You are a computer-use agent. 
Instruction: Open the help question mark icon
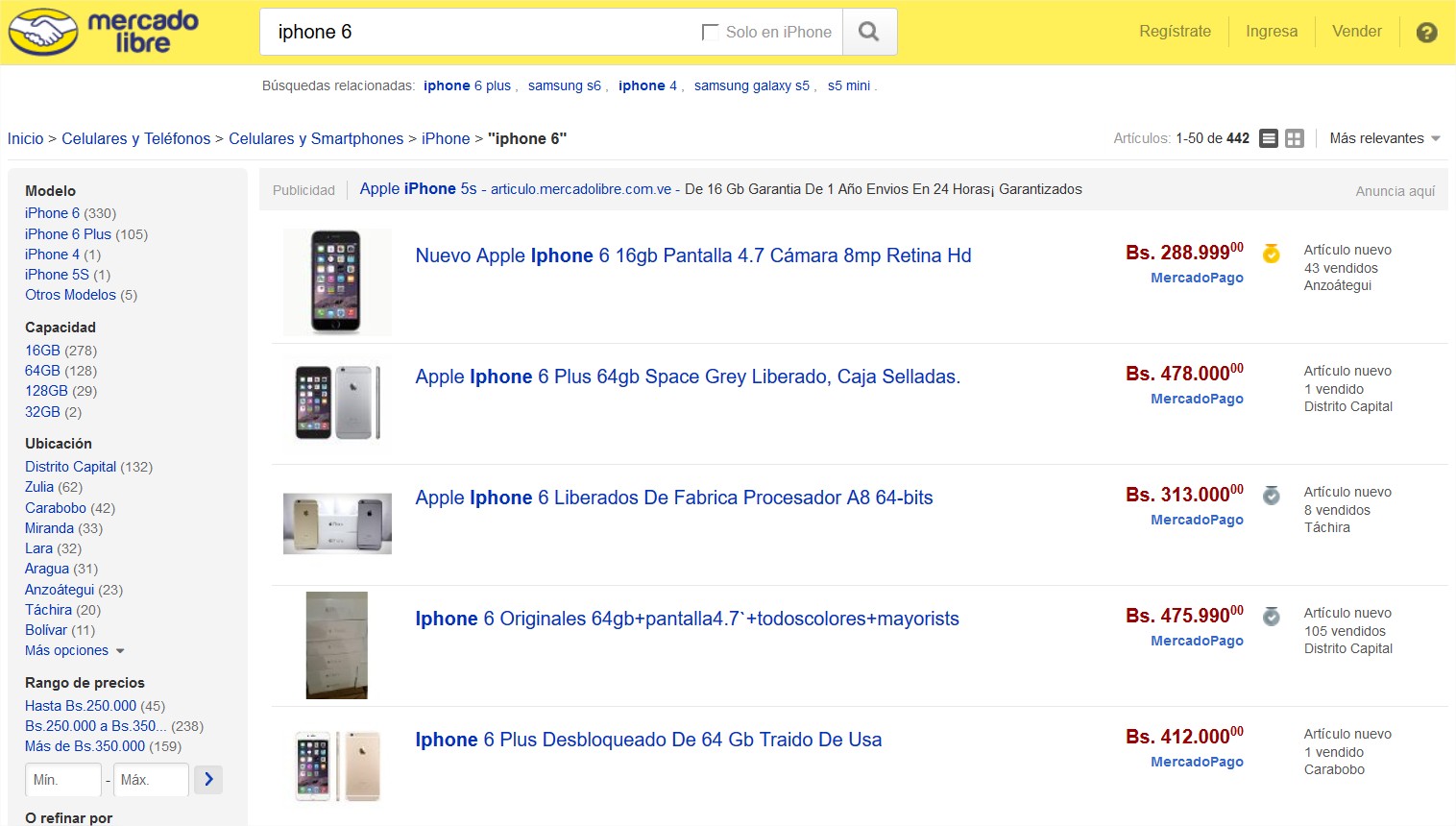[x=1427, y=32]
